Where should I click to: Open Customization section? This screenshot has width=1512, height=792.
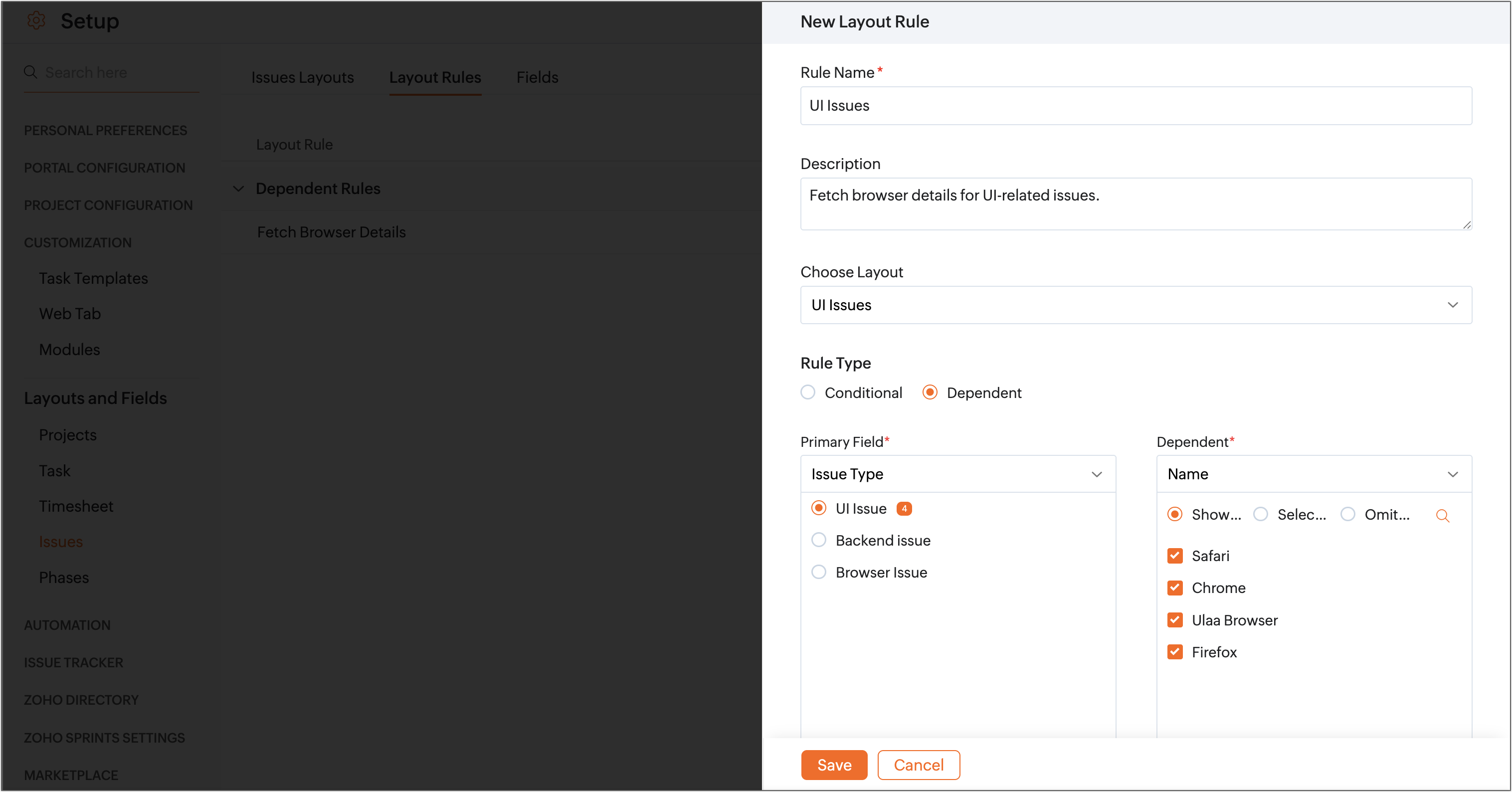click(77, 242)
